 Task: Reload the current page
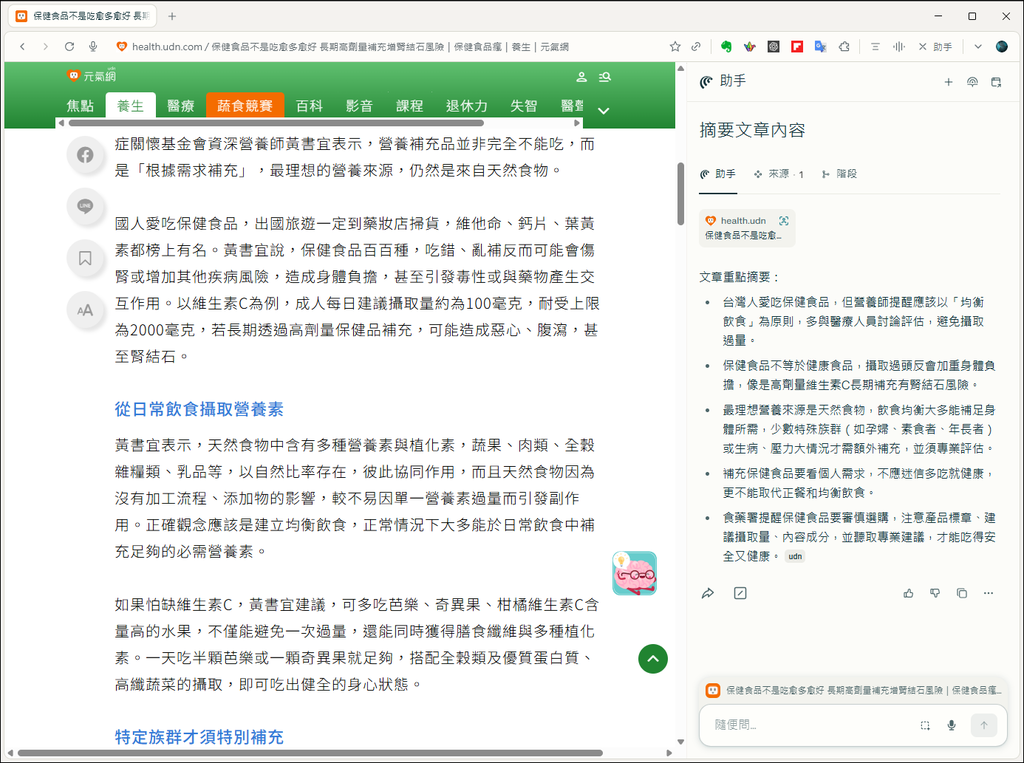pos(69,46)
